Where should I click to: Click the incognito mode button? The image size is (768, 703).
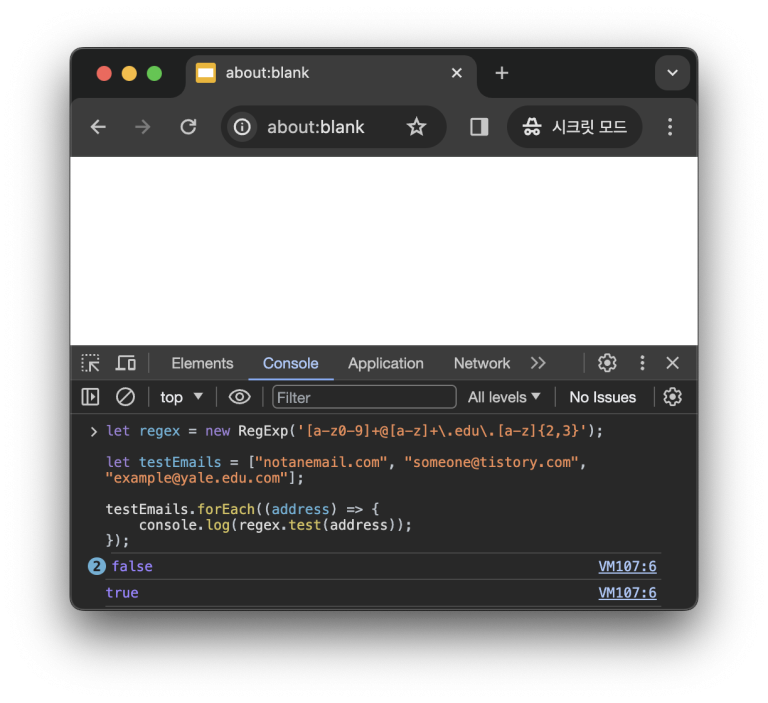point(574,127)
